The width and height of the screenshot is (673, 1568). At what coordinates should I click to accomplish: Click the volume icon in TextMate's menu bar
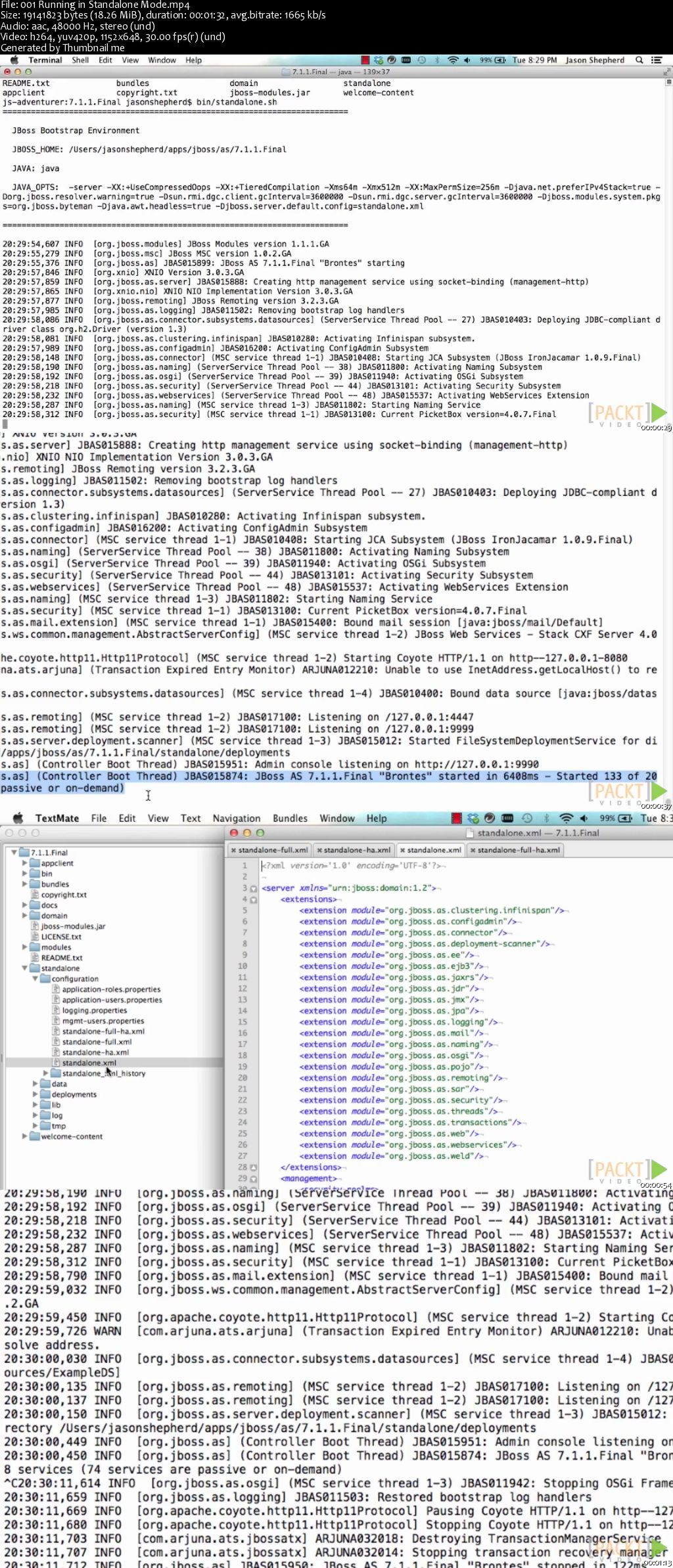click(584, 818)
